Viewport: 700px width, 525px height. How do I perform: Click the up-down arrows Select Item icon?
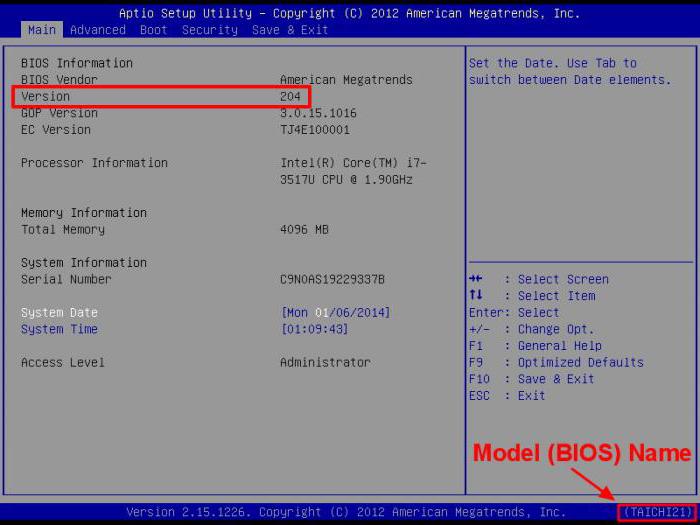[x=476, y=295]
